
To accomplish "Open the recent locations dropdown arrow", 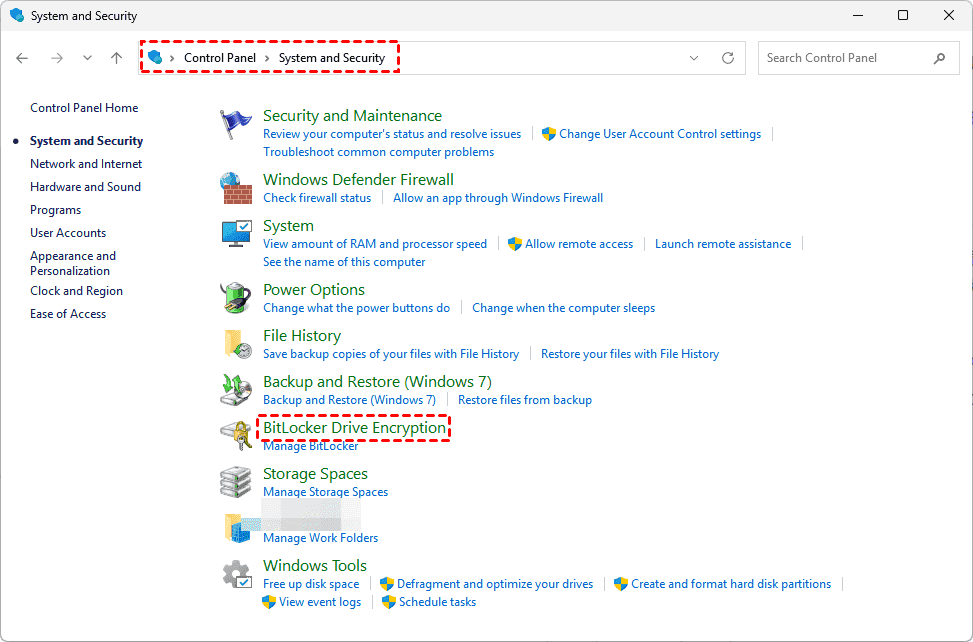I will [88, 58].
